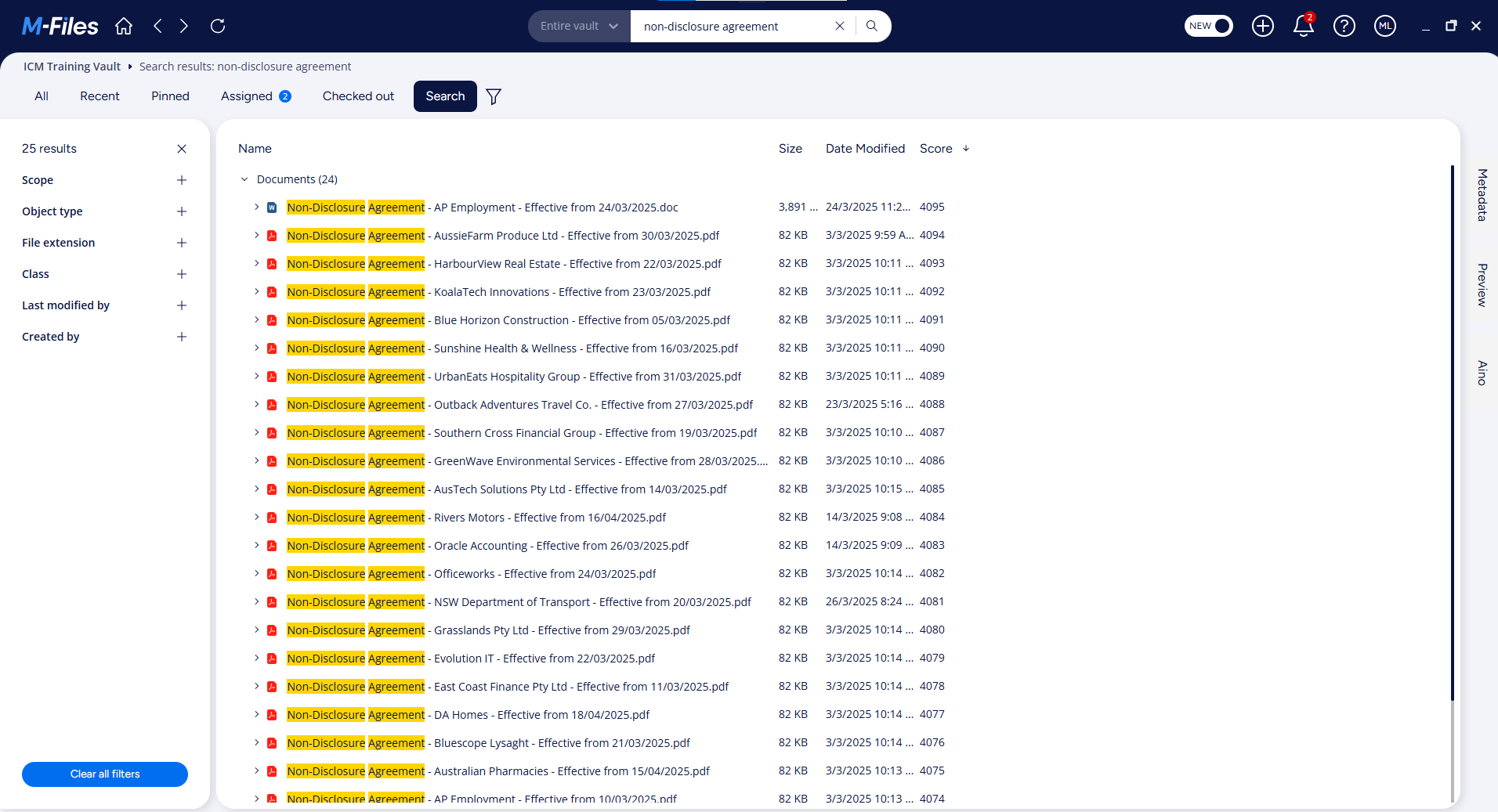
Task: Open notifications bell
Action: pyautogui.click(x=1304, y=26)
